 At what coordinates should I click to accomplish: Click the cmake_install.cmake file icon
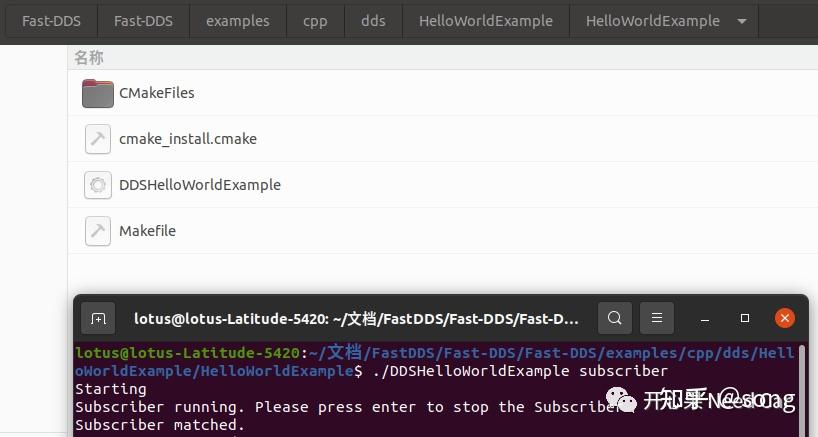pos(97,139)
